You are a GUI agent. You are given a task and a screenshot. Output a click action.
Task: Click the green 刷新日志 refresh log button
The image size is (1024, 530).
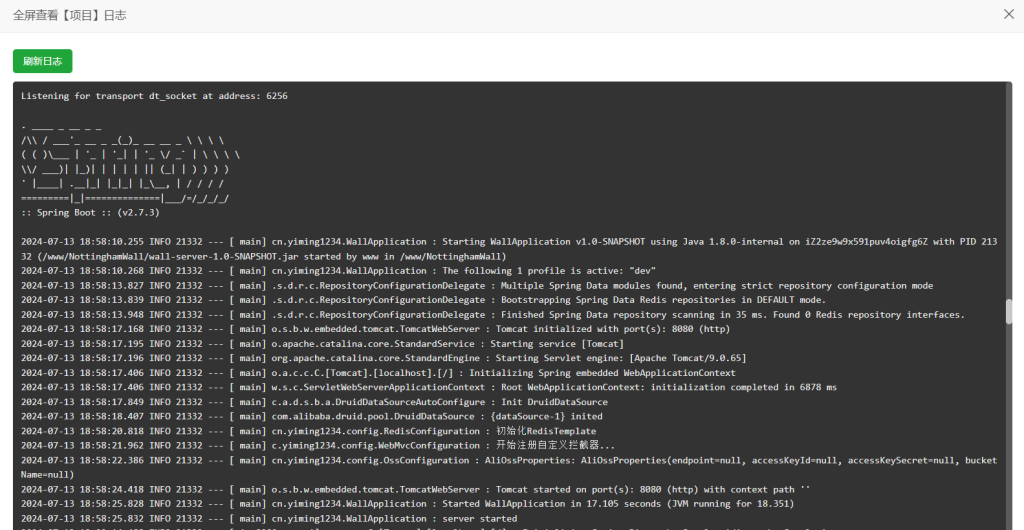42,61
